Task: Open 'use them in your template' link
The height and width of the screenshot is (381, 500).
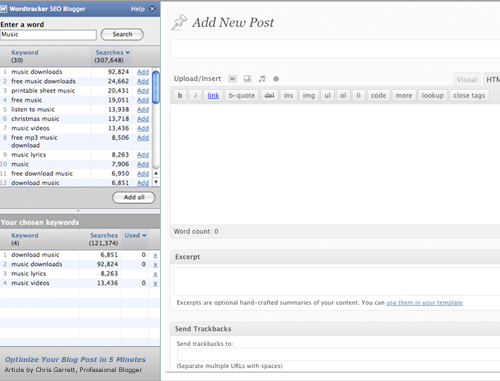Action: tap(424, 303)
